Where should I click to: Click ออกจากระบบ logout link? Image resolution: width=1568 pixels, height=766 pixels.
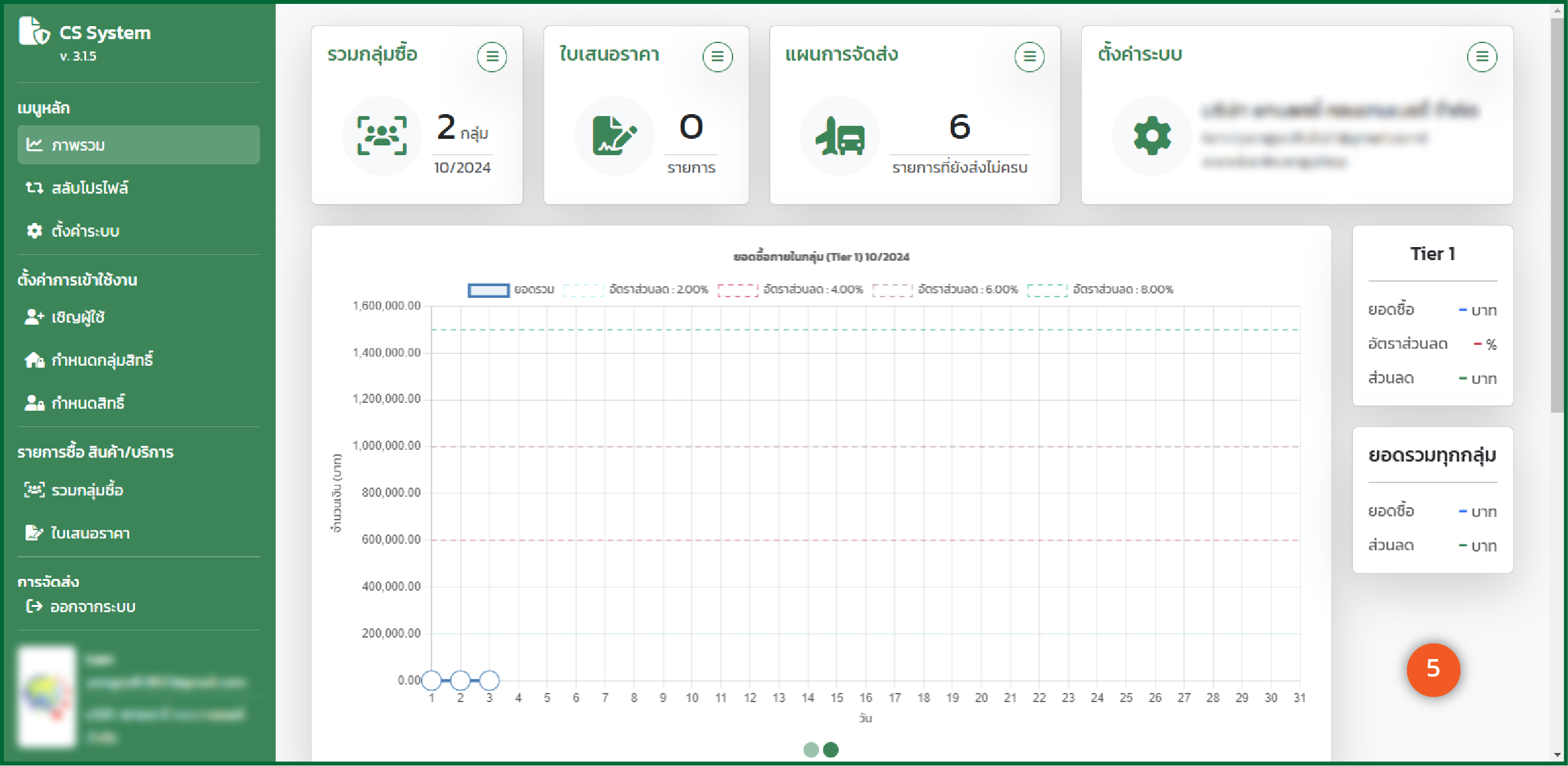point(92,606)
